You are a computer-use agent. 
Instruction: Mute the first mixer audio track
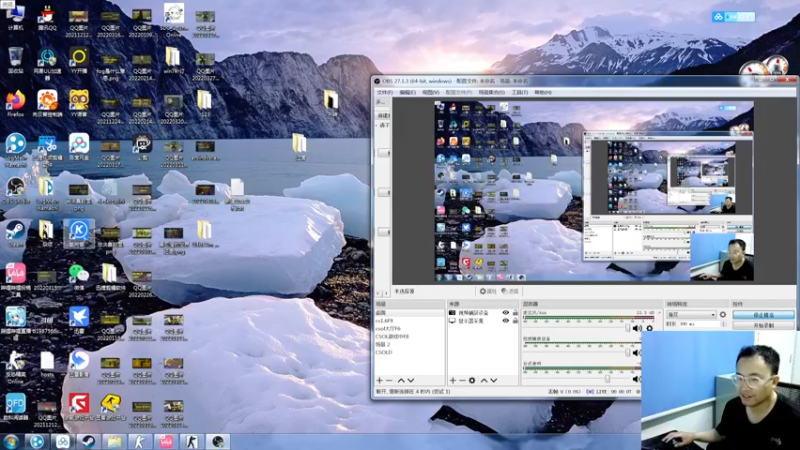coord(637,329)
